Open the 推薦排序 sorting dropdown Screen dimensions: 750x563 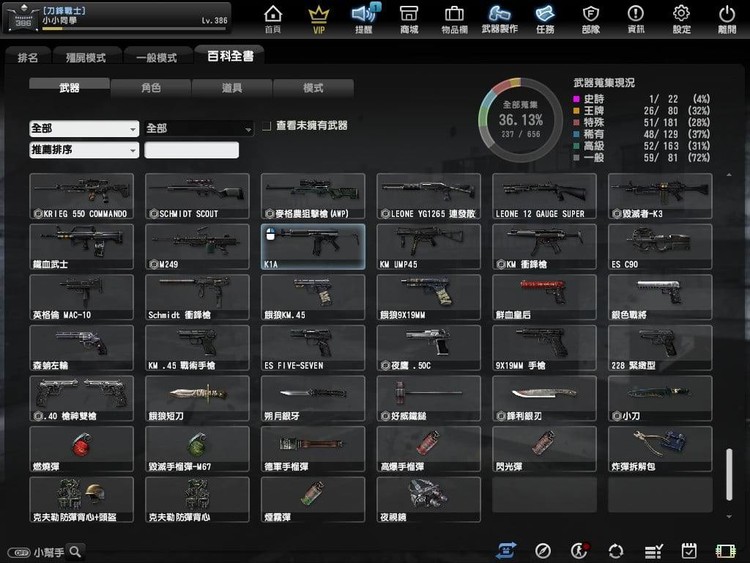tap(84, 150)
